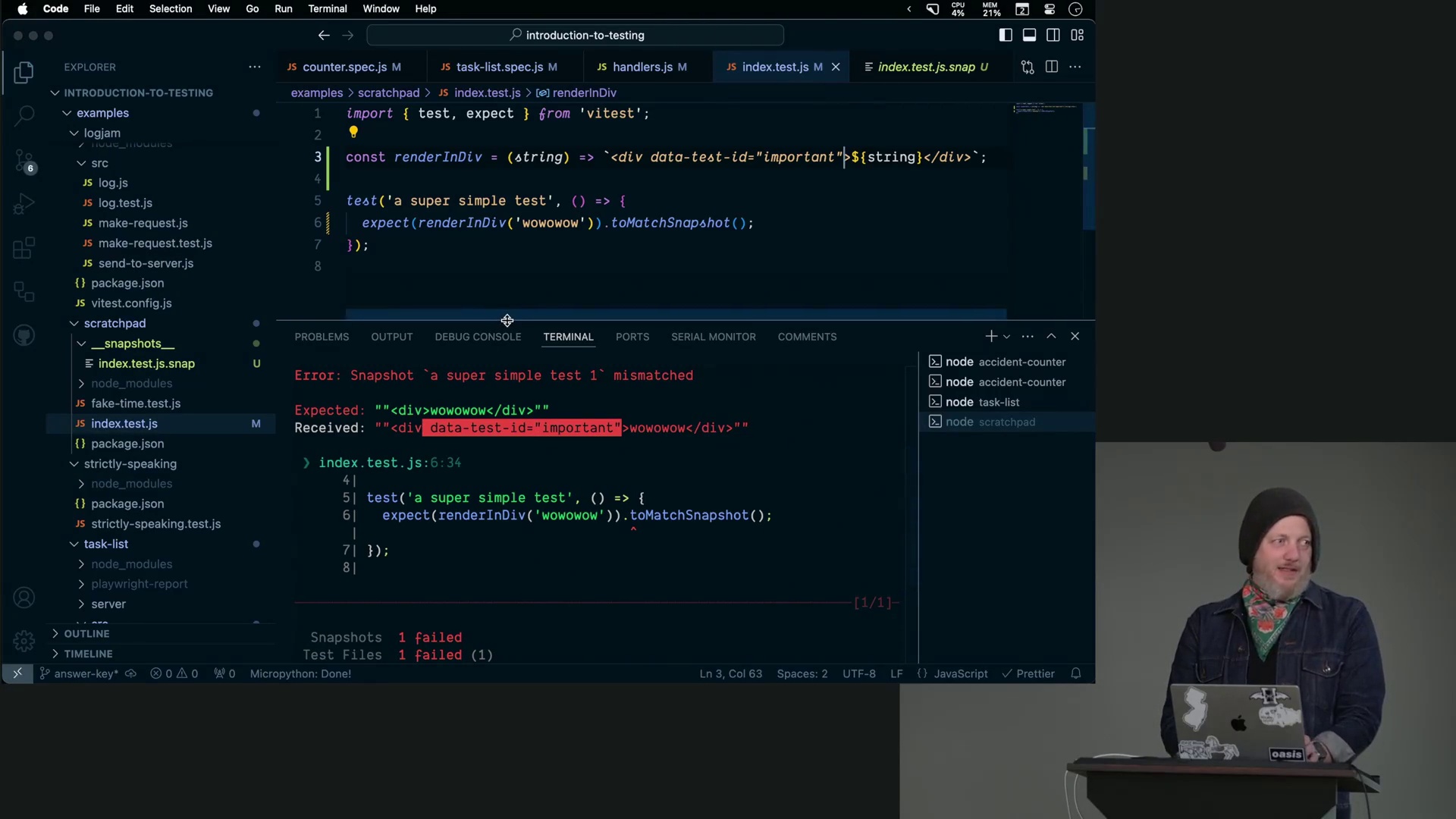The width and height of the screenshot is (1456, 819).
Task: Open the customize layout icon
Action: click(1077, 35)
